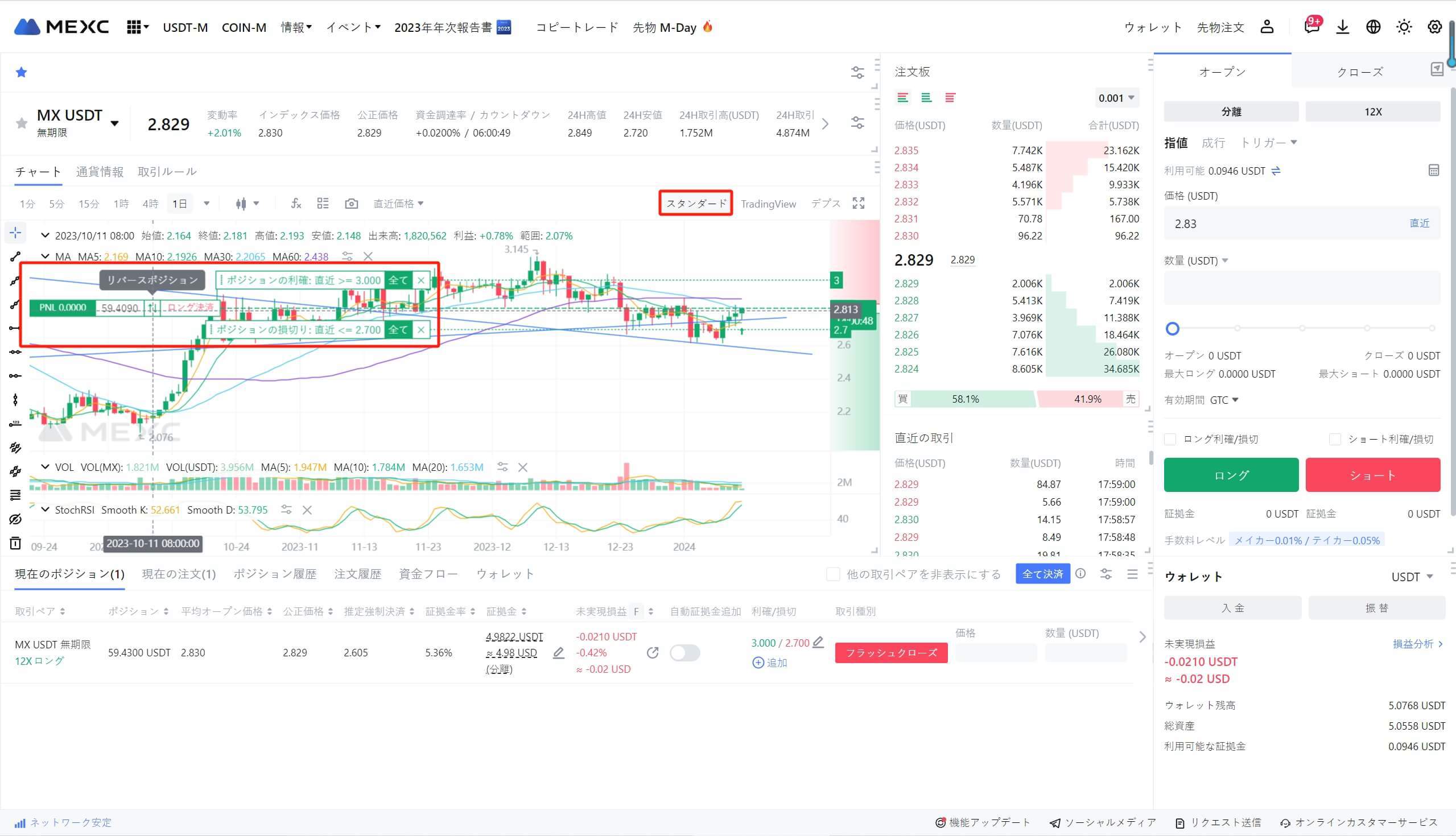The width and height of the screenshot is (1456, 836).
Task: Click the fullscreen icon above the chart
Action: [x=857, y=202]
